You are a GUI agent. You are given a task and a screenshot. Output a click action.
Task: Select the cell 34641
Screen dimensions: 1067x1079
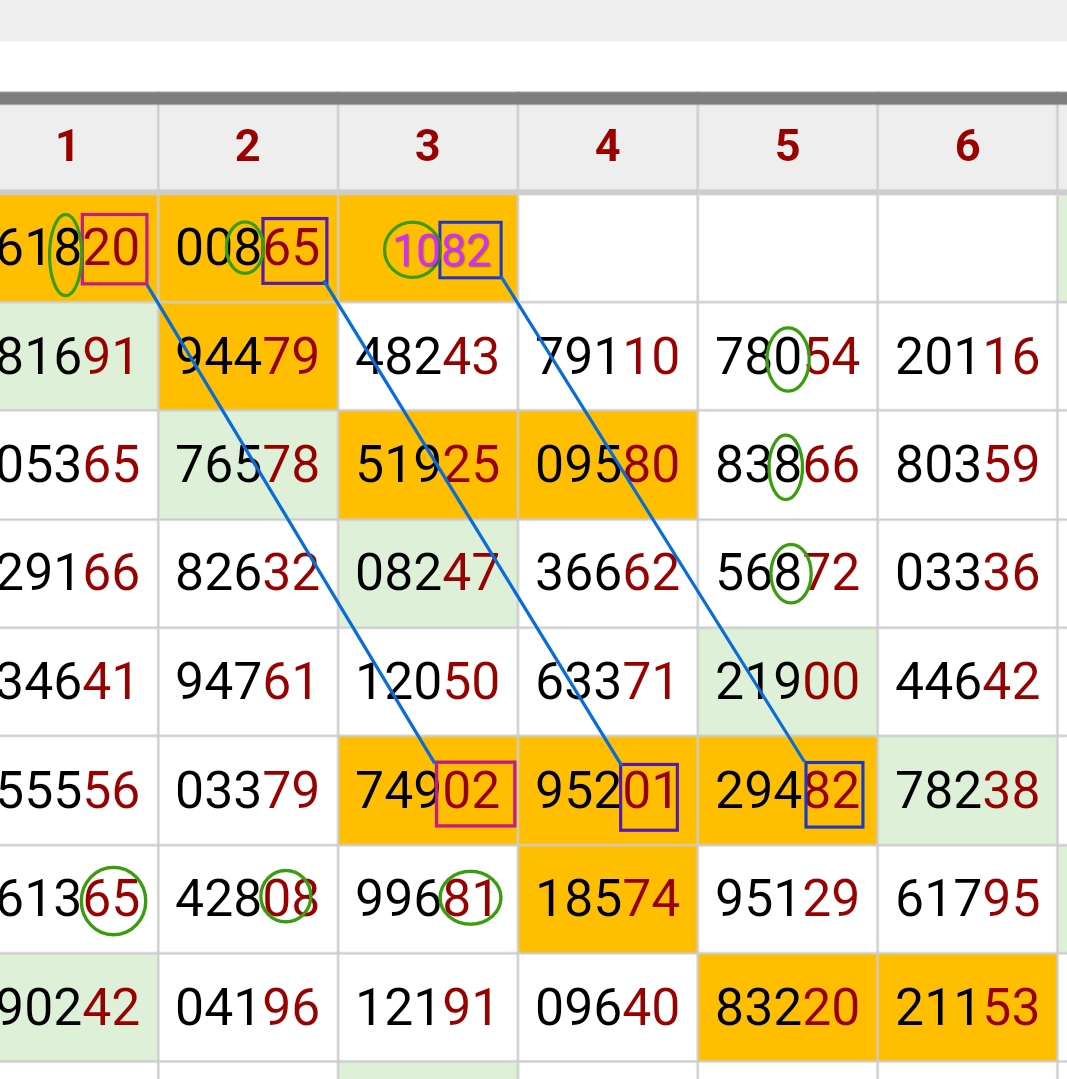click(x=78, y=681)
